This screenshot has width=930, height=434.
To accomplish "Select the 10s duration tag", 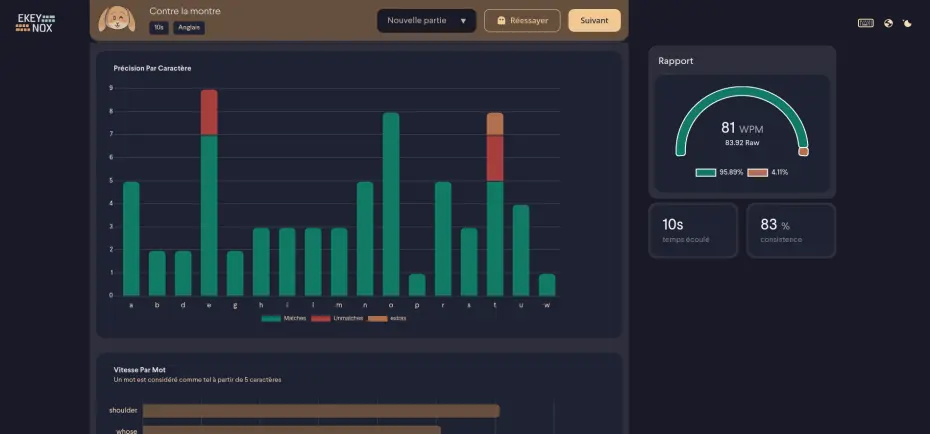I will [x=158, y=28].
